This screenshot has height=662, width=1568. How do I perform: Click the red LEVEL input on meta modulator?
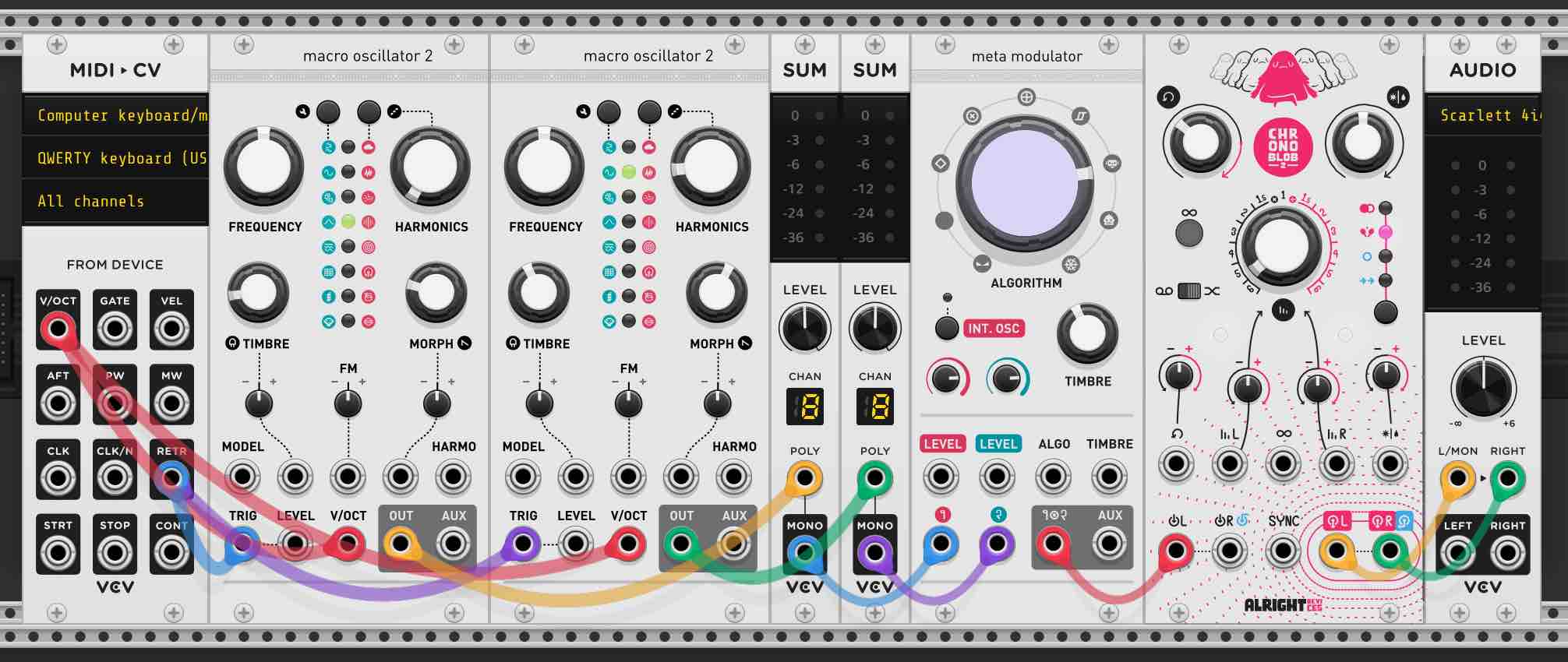[941, 477]
